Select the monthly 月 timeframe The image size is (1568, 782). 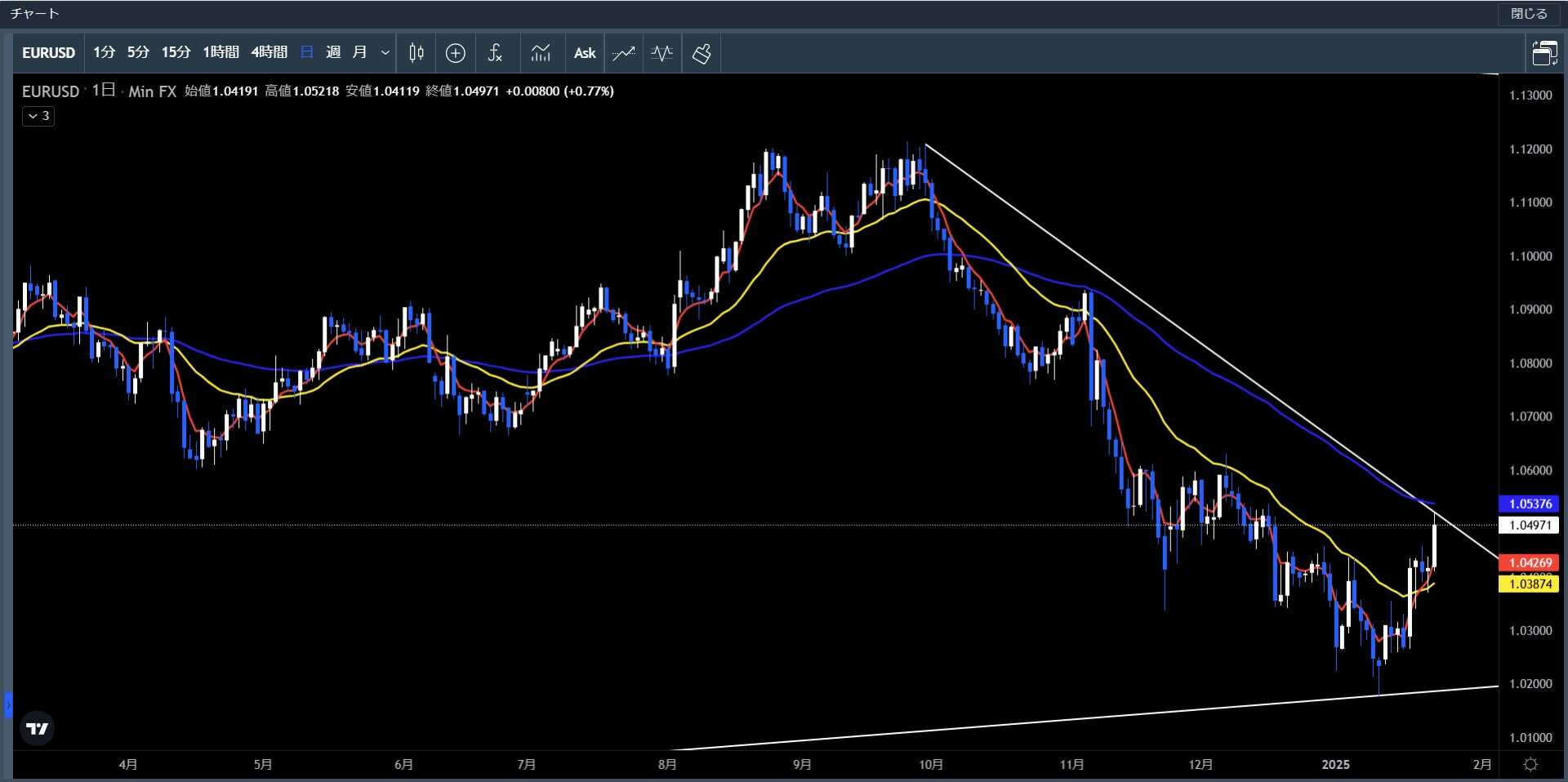pos(359,52)
